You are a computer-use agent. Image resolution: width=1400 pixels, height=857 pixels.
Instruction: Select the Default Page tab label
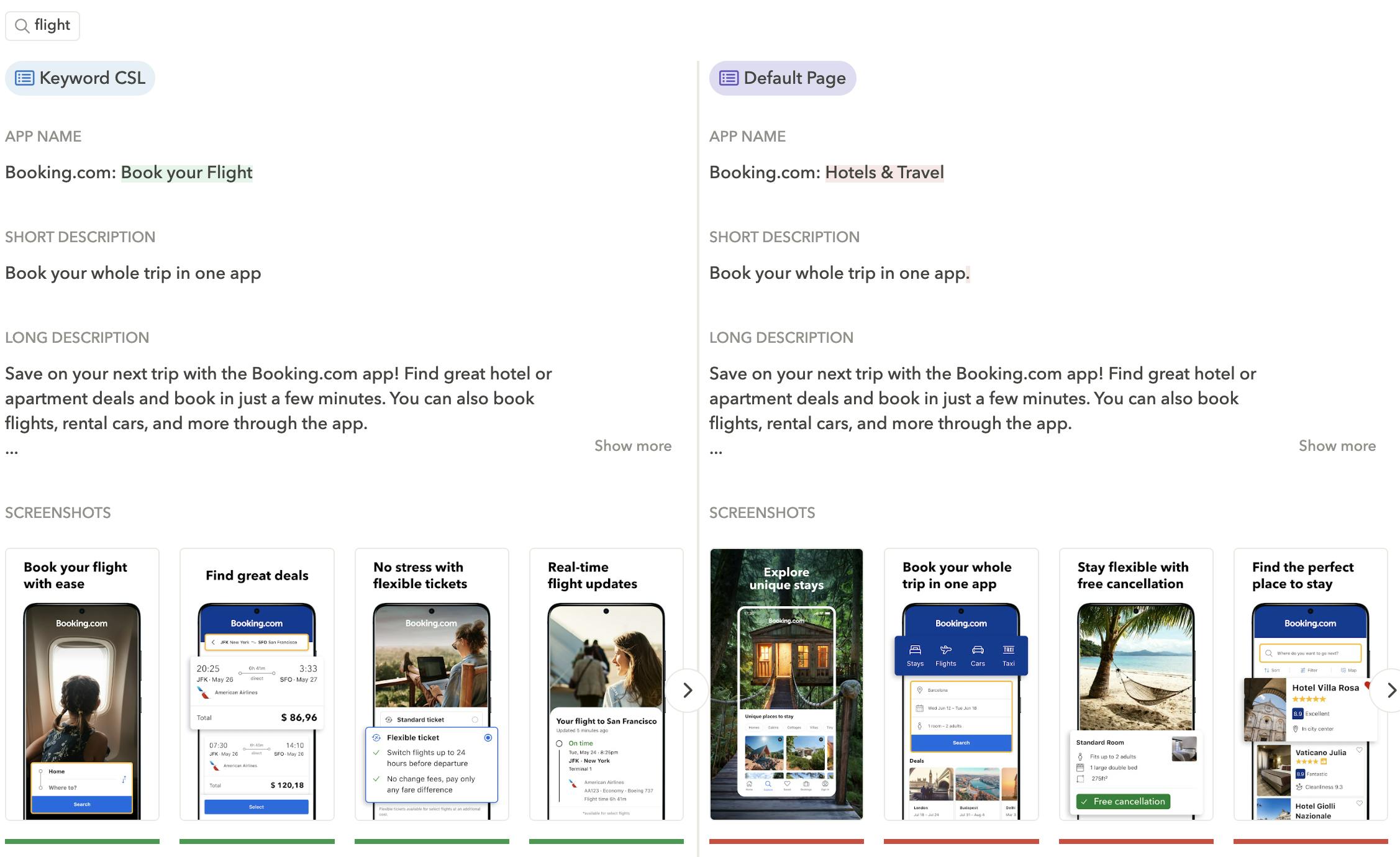pyautogui.click(x=794, y=78)
